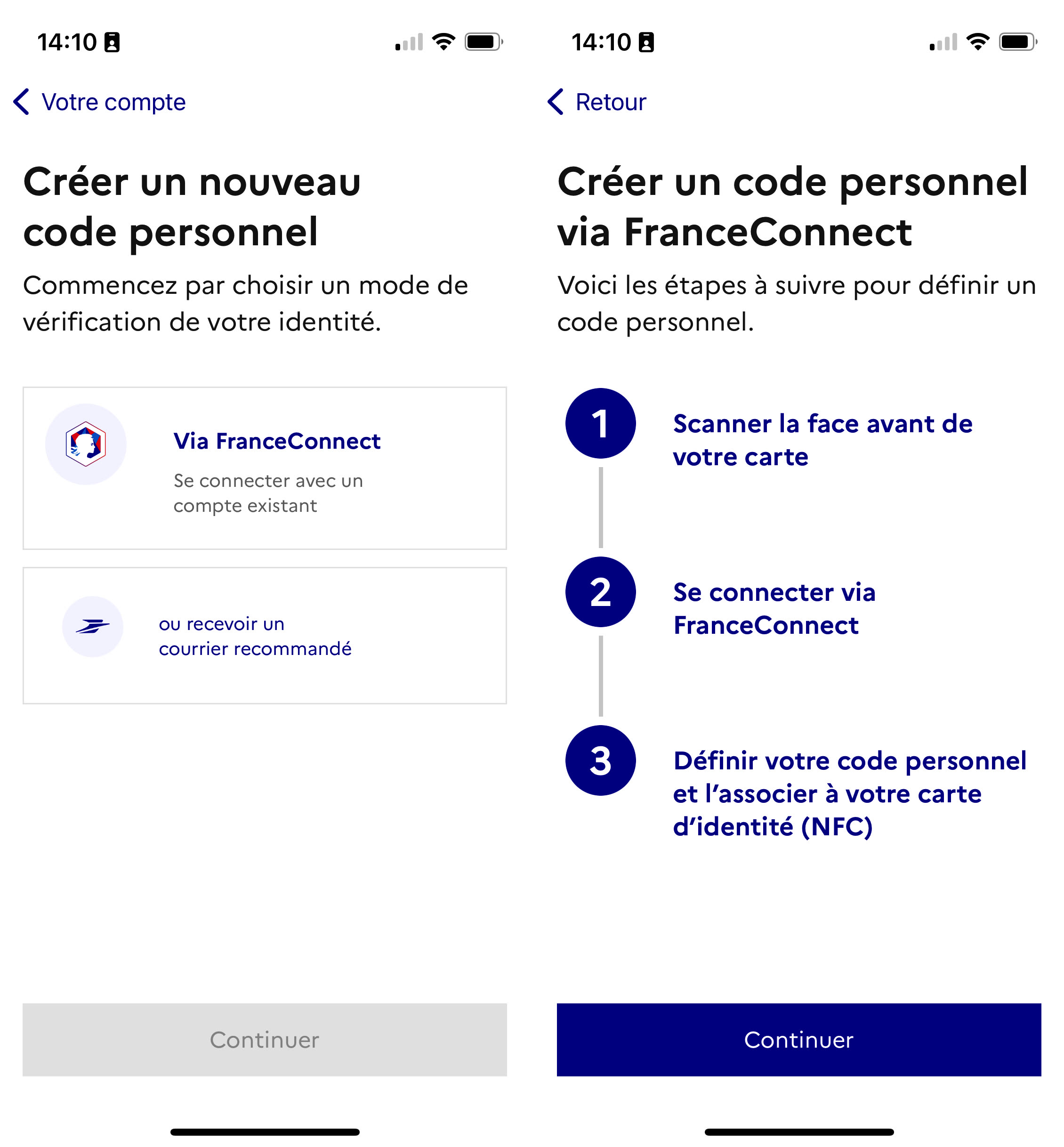Tap the step 3 numbered circle
This screenshot has height=1147, width=1064.
[x=601, y=760]
